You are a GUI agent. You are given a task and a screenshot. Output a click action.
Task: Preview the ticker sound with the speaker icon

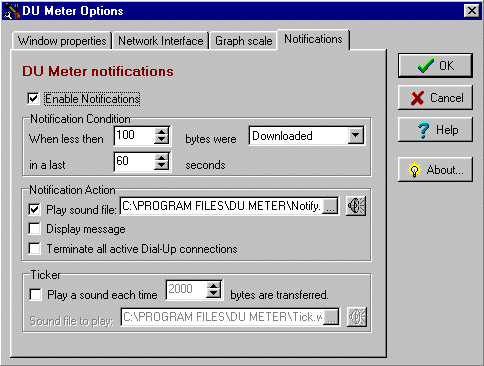click(x=357, y=317)
